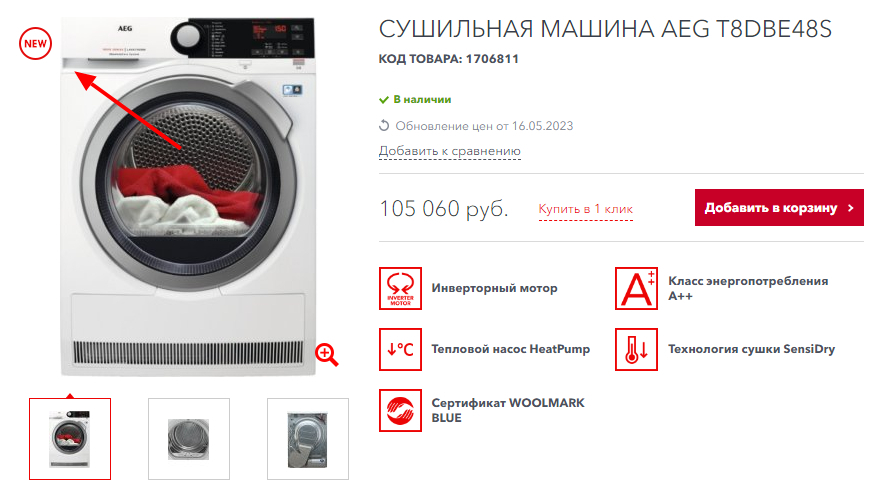This screenshot has width=894, height=484.
Task: Click the main dryer product image
Action: coord(188,197)
